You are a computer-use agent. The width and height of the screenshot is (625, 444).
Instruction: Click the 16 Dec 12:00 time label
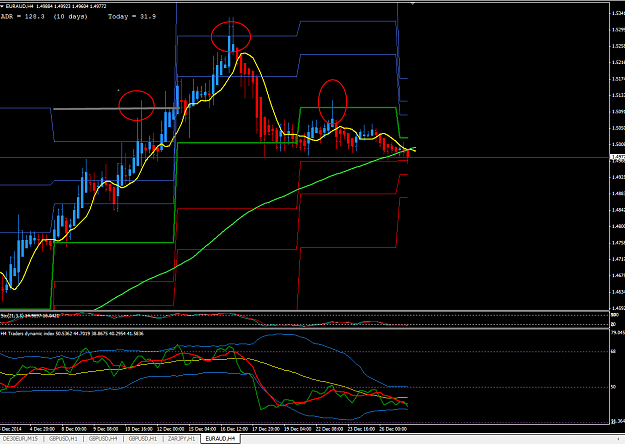click(234, 429)
